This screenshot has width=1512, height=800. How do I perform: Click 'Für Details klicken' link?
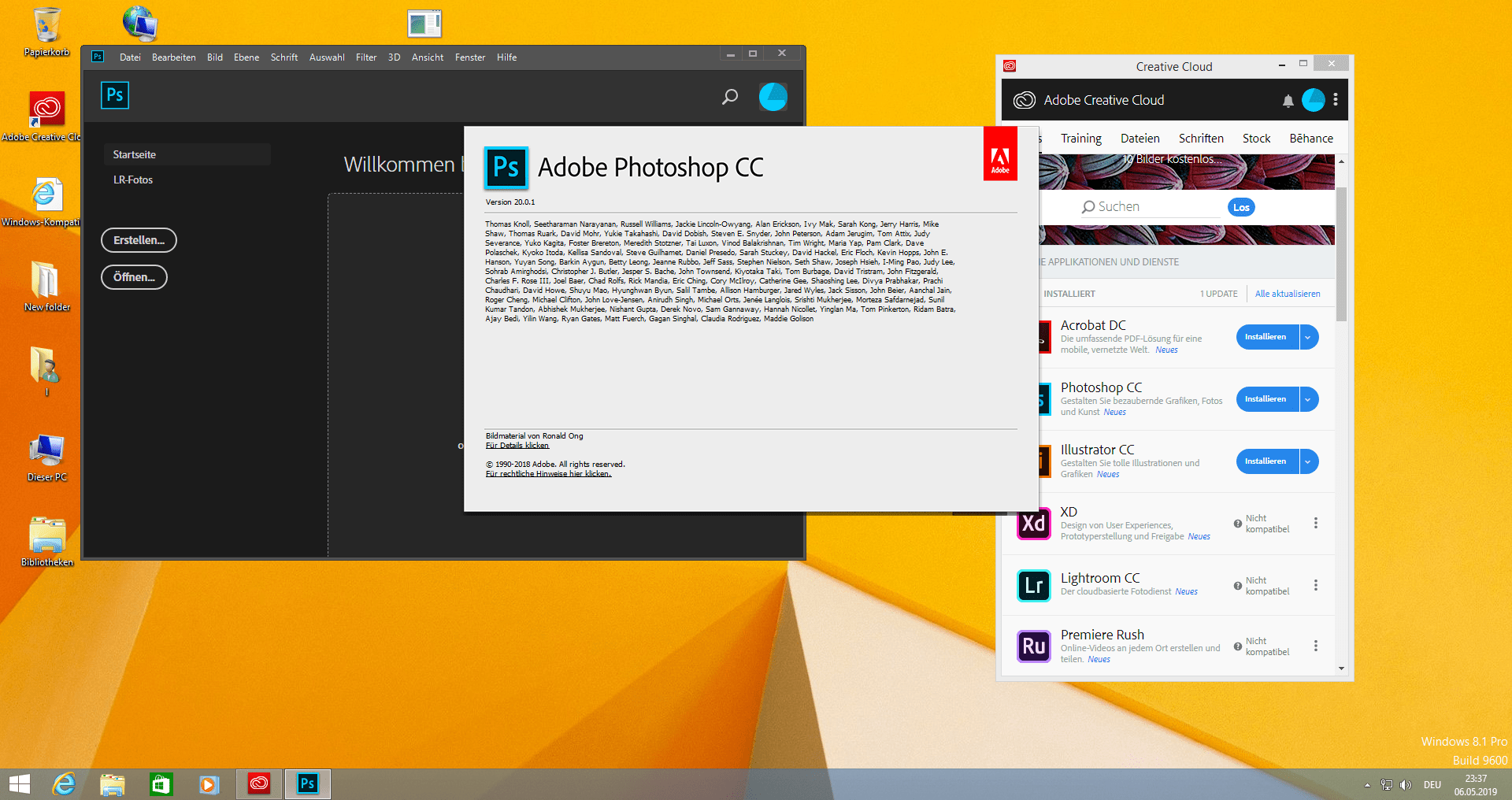[x=517, y=446]
